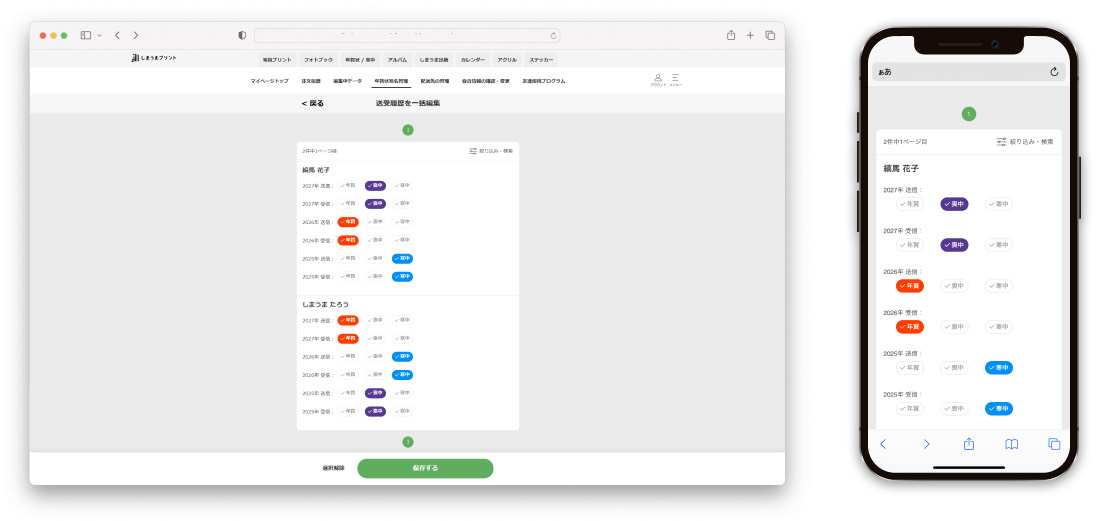The height and width of the screenshot is (521, 1114).
Task: Select 年賀状宛名管理 in the sub navigation
Action: tap(391, 81)
